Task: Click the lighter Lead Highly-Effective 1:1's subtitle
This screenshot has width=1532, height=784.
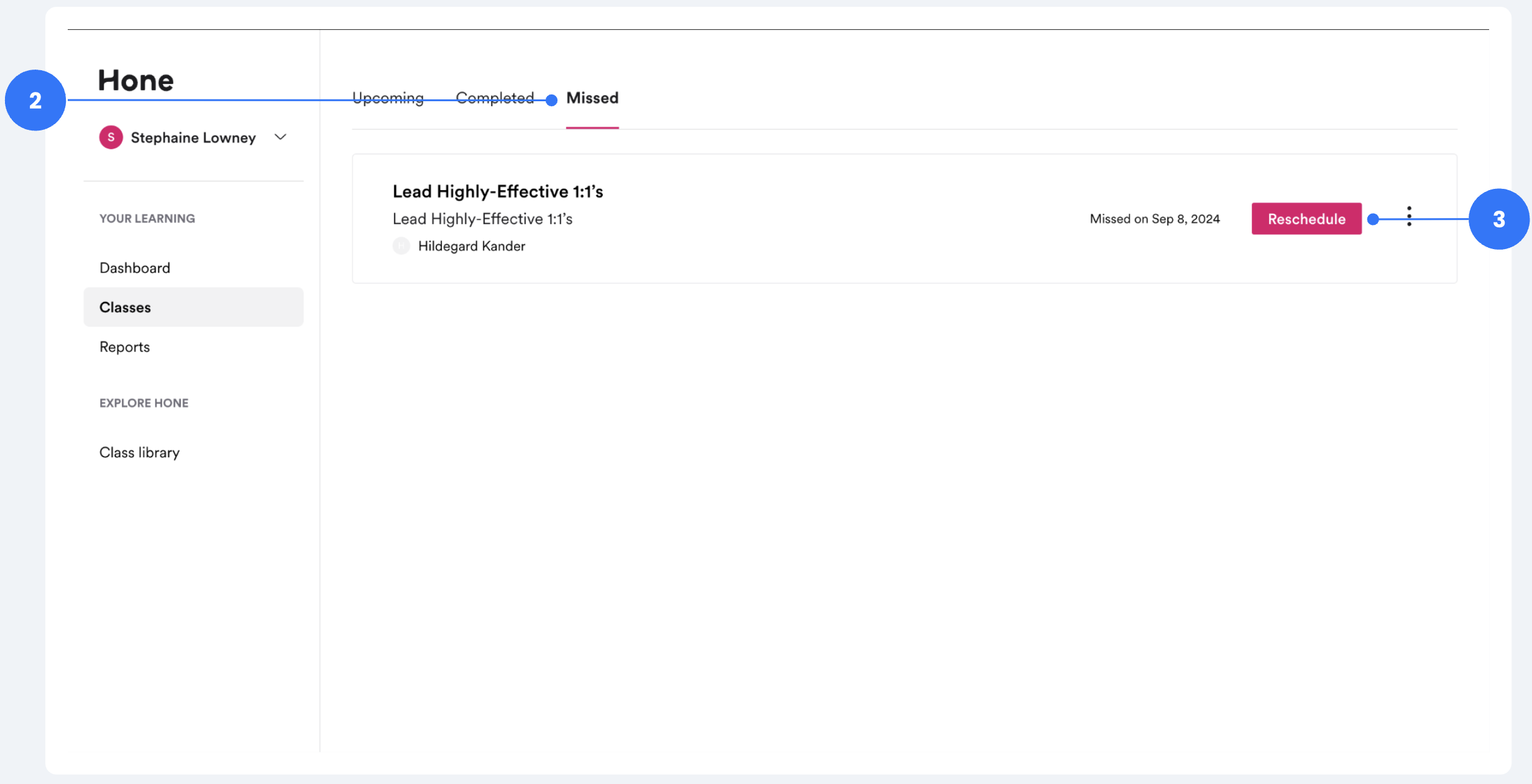Action: click(x=482, y=219)
